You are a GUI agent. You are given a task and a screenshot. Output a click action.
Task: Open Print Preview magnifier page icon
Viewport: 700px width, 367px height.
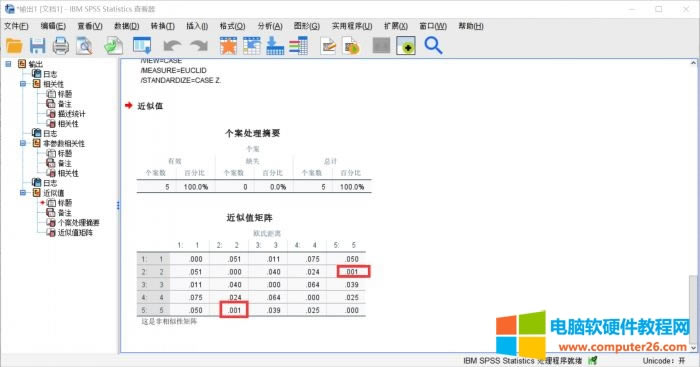coord(84,46)
